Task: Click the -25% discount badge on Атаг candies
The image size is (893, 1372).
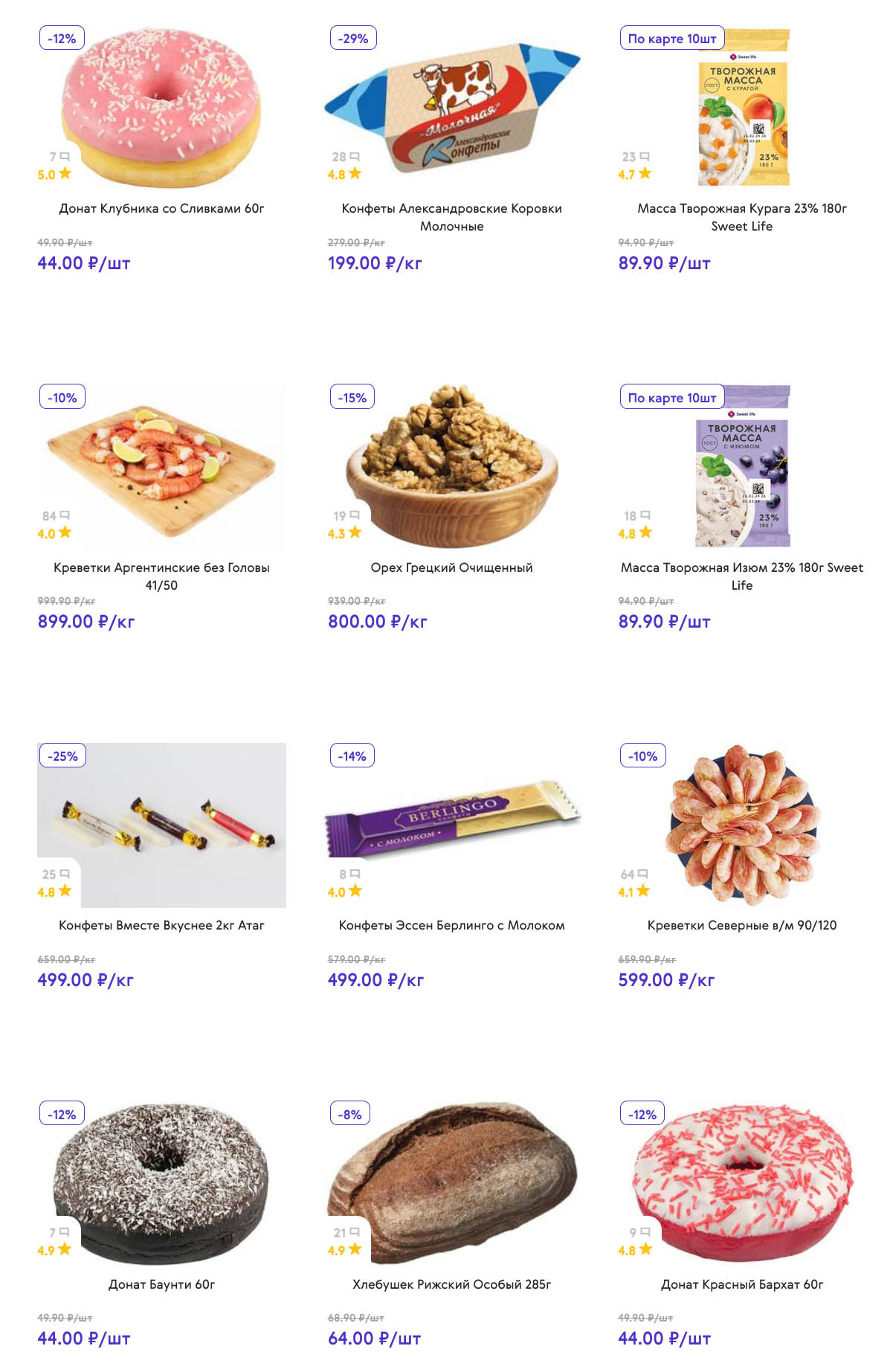Action: pos(62,756)
